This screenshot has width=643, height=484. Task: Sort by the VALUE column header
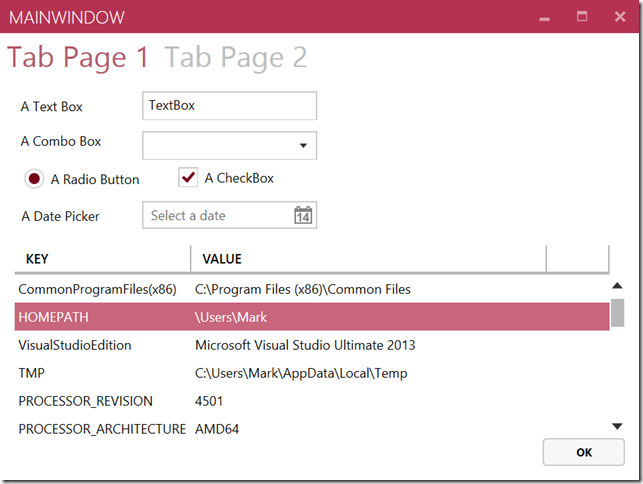368,259
